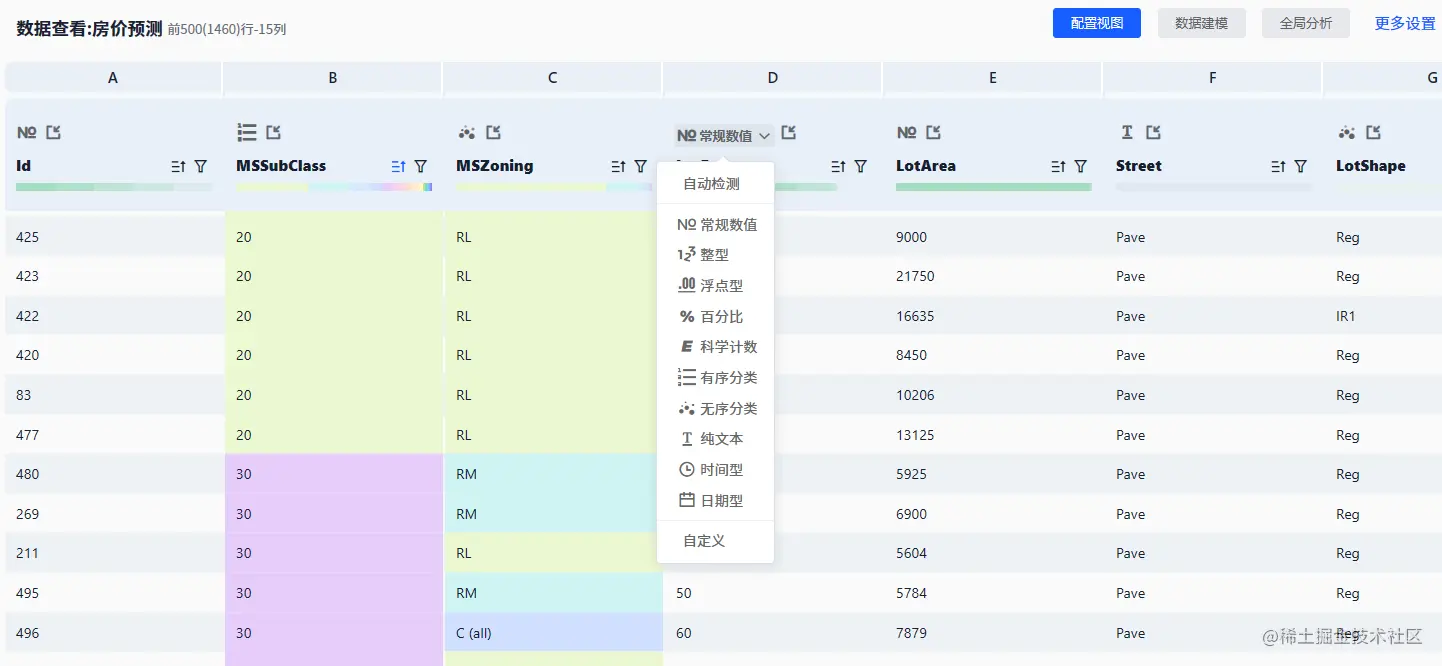Viewport: 1442px width, 666px height.
Task: Filter the Street column
Action: click(1301, 167)
